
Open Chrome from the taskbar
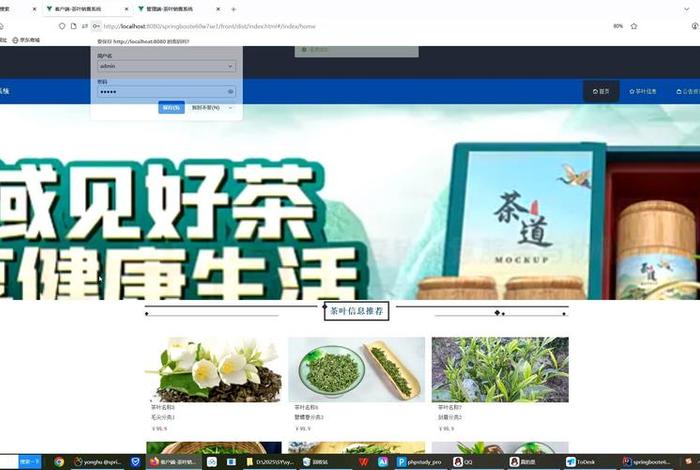click(x=59, y=462)
